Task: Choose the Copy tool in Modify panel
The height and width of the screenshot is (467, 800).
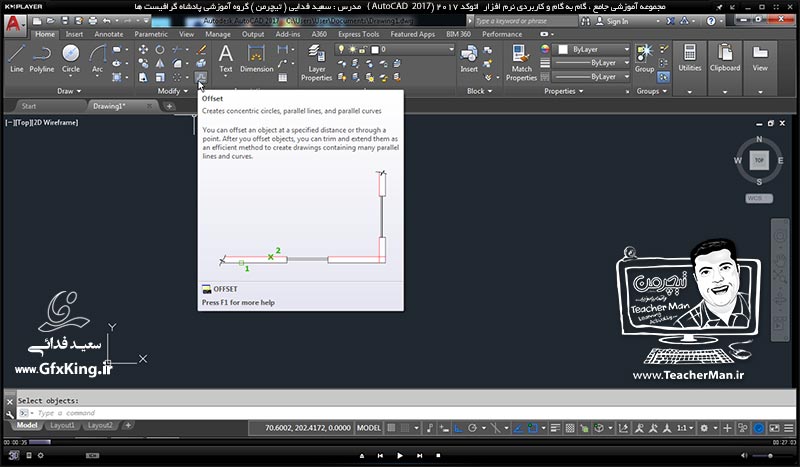Action: pos(143,63)
